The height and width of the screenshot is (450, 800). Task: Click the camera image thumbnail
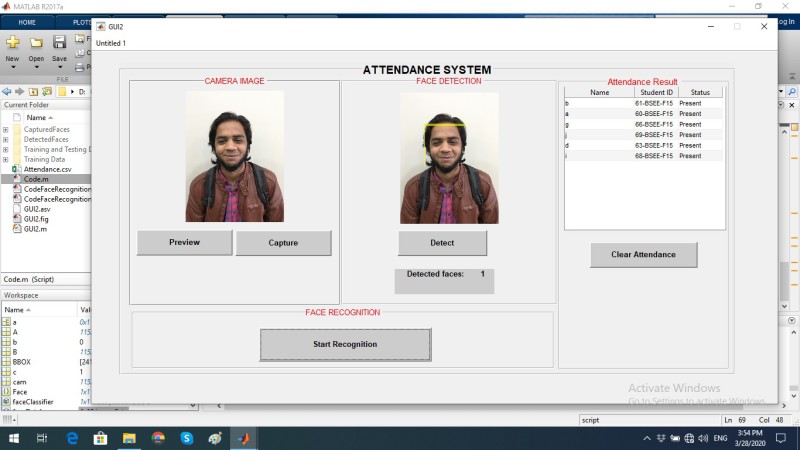(235, 156)
